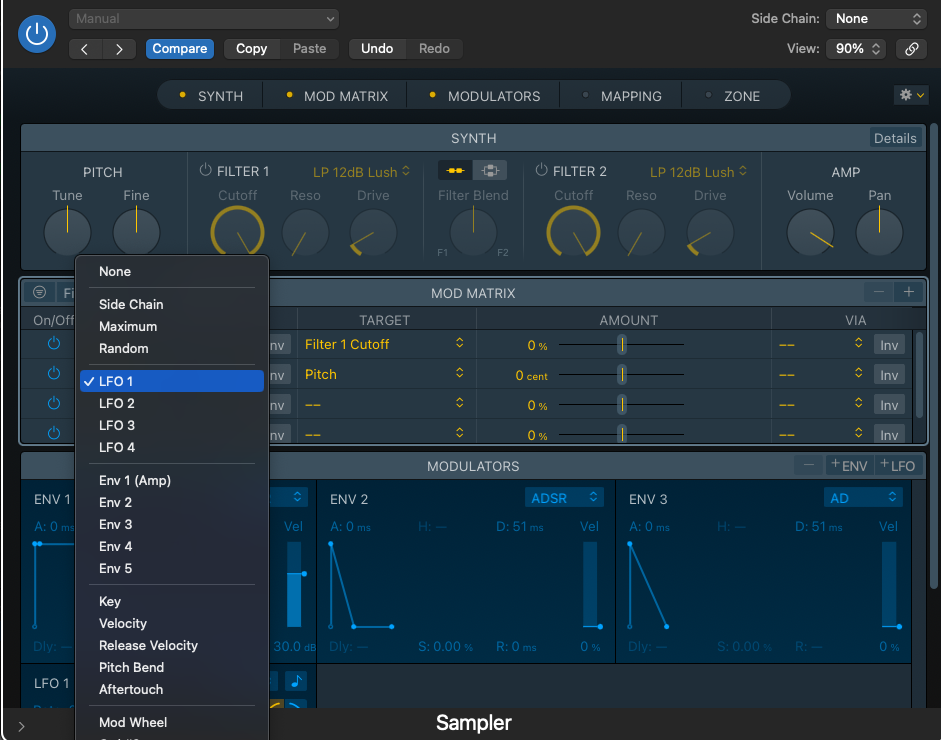
Task: Click the Filter 2 Cutoff knob
Action: tap(573, 232)
